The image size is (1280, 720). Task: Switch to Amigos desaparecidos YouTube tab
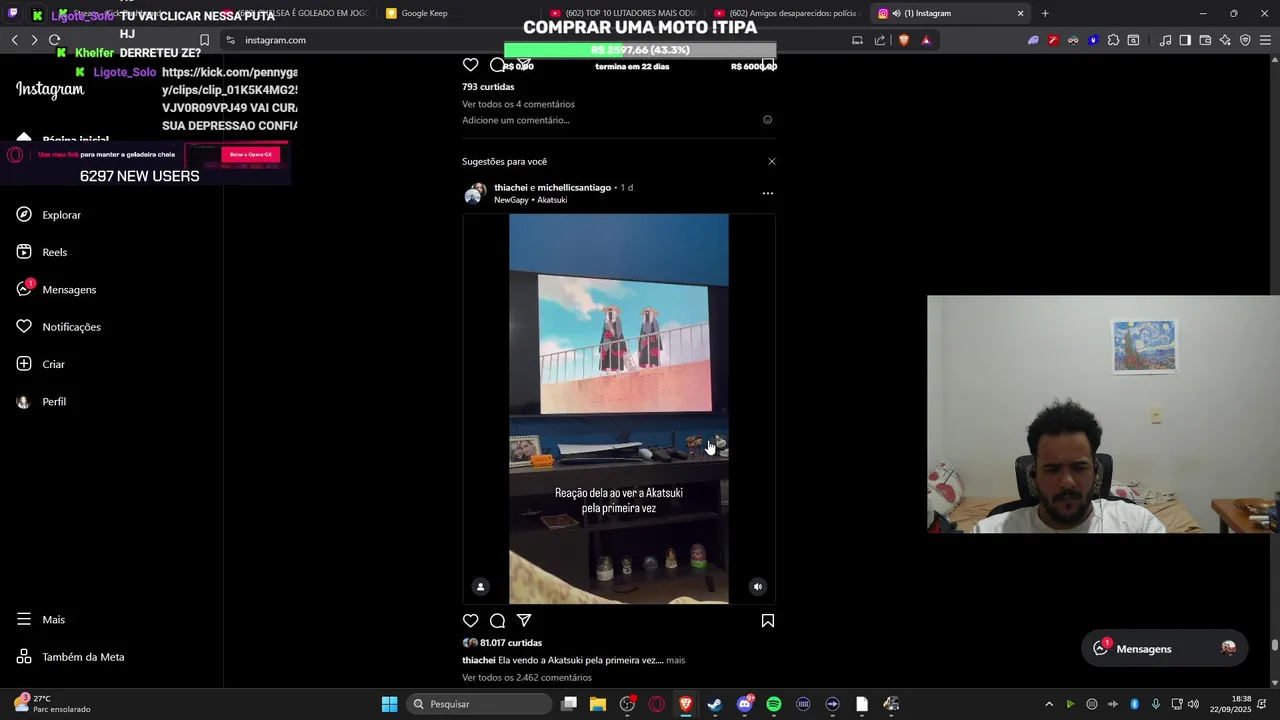pyautogui.click(x=787, y=13)
